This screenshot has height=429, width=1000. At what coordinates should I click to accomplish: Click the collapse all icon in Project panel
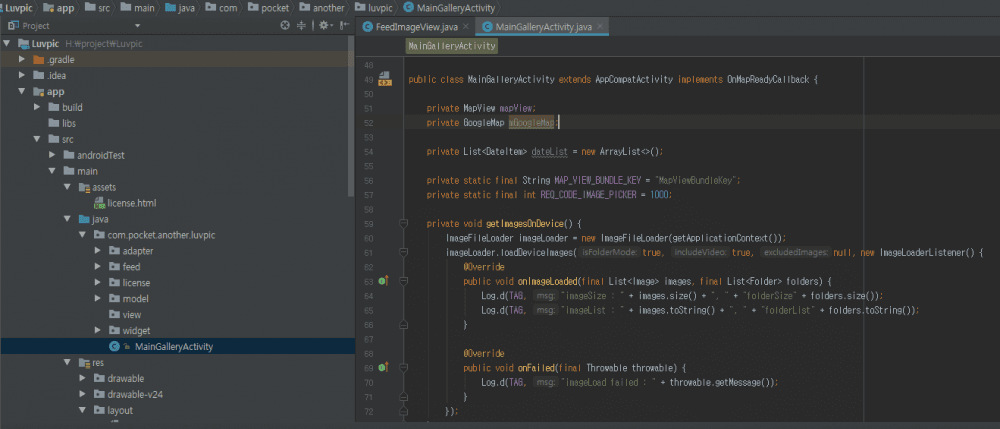(302, 25)
